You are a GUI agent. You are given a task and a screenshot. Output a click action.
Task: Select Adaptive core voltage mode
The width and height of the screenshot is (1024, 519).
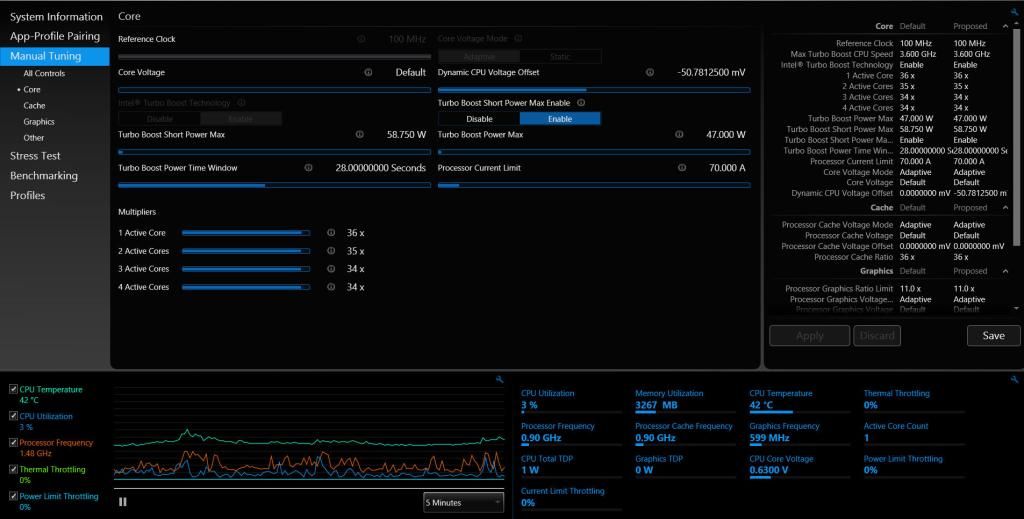tap(479, 57)
